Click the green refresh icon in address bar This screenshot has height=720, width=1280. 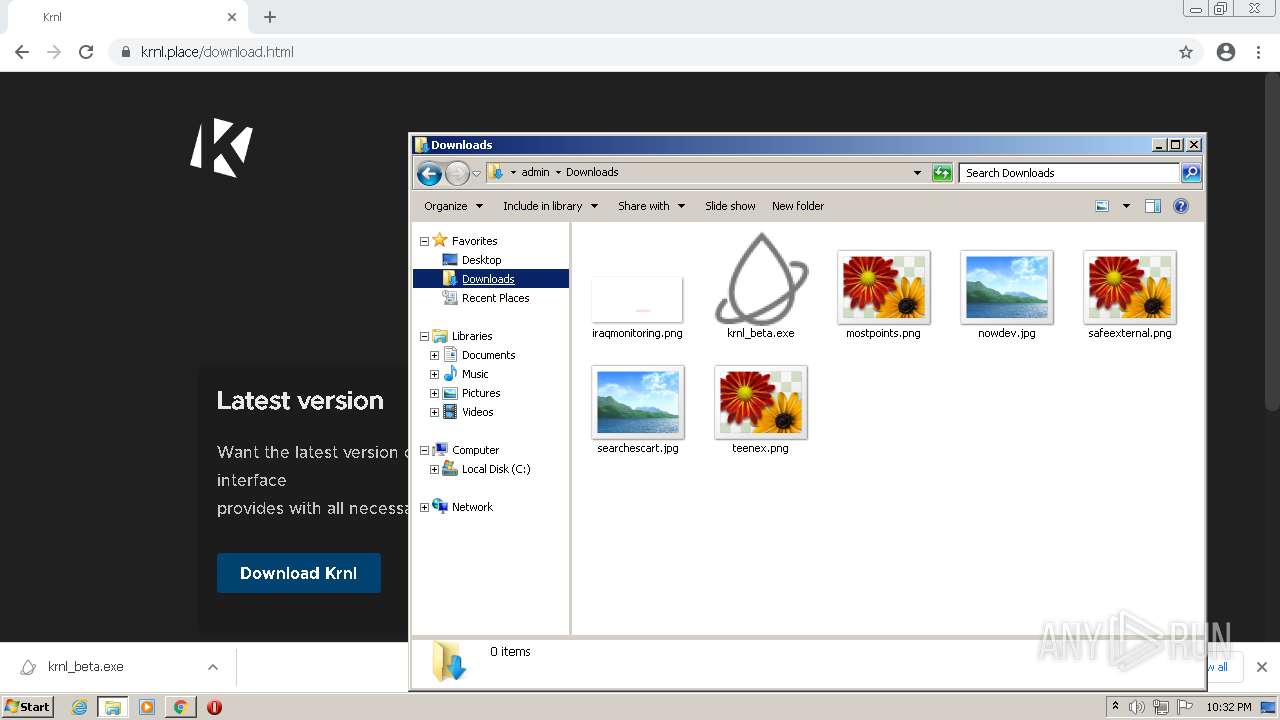[x=942, y=173]
